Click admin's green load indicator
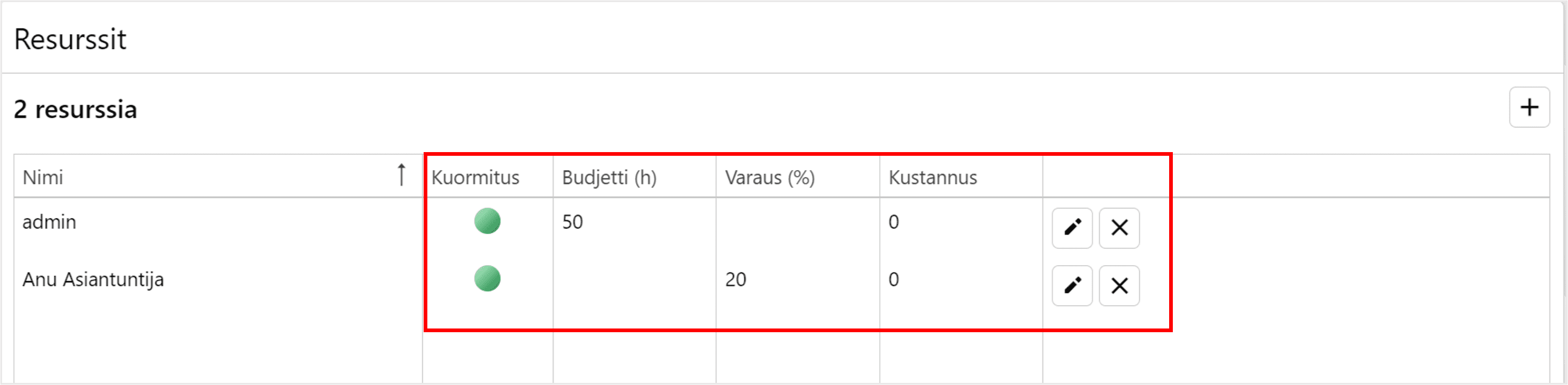 pos(487,221)
